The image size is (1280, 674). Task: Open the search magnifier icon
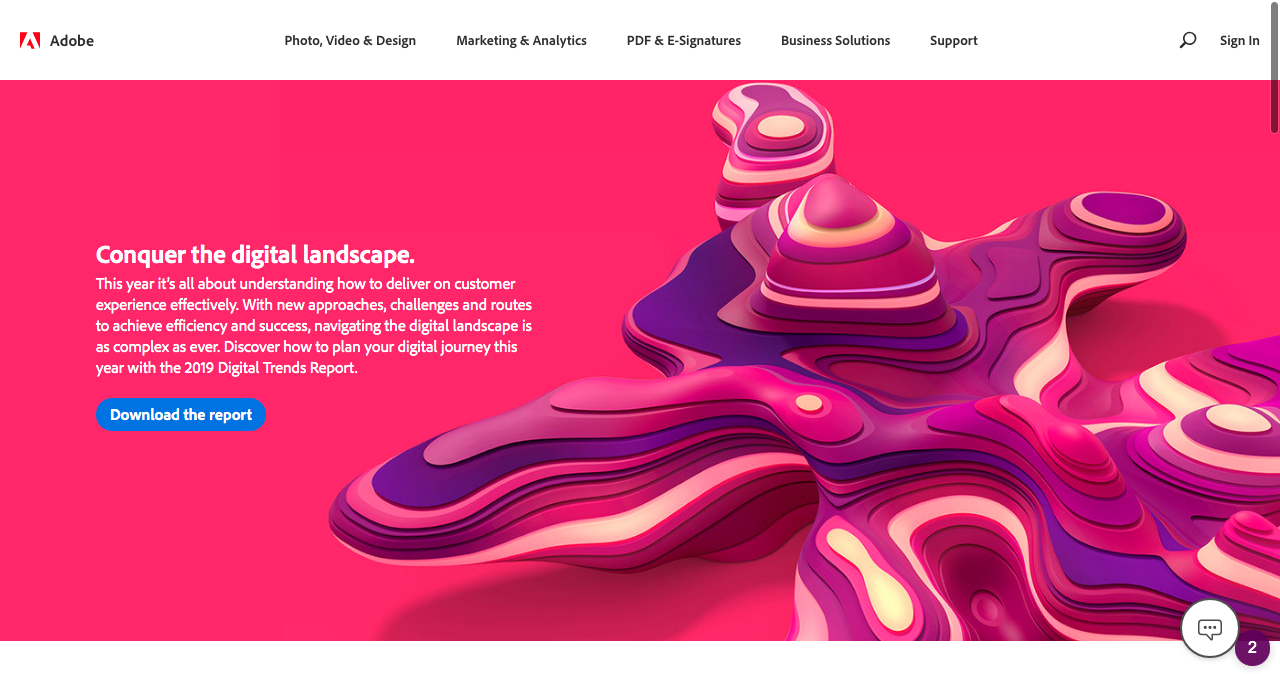tap(1188, 40)
